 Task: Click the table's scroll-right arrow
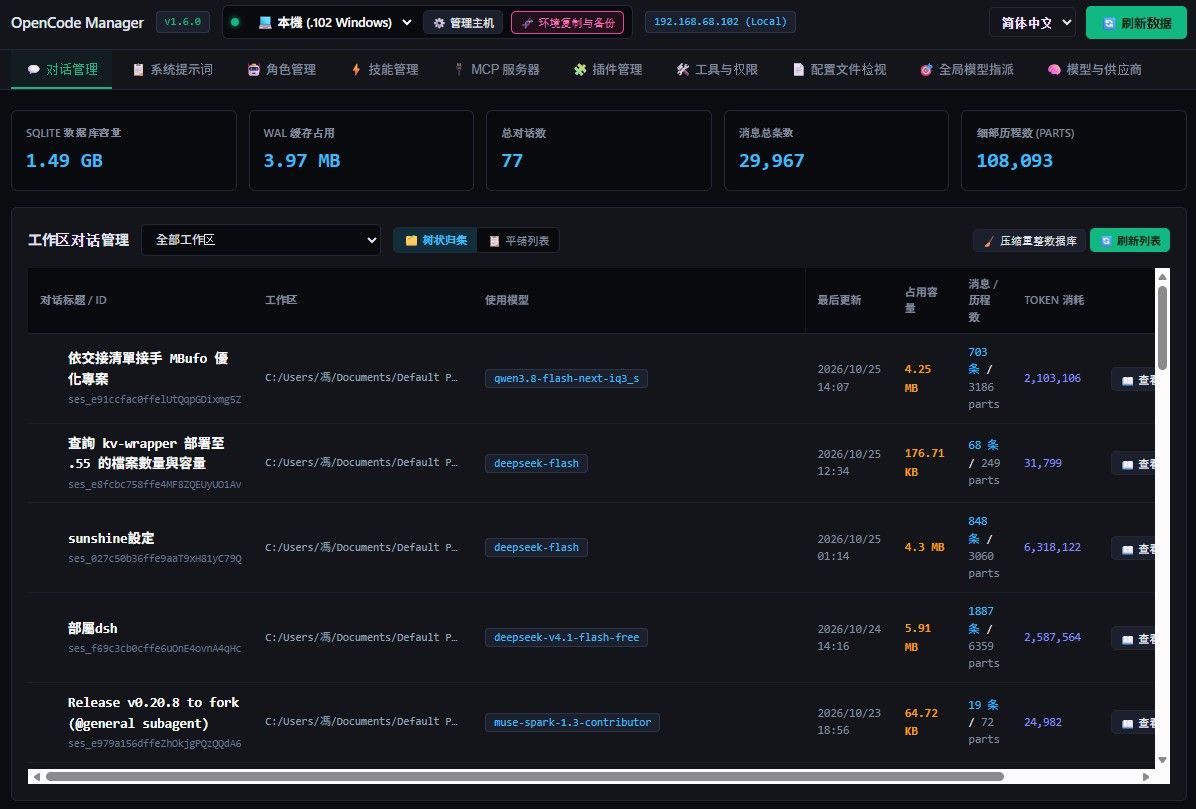tap(1146, 776)
